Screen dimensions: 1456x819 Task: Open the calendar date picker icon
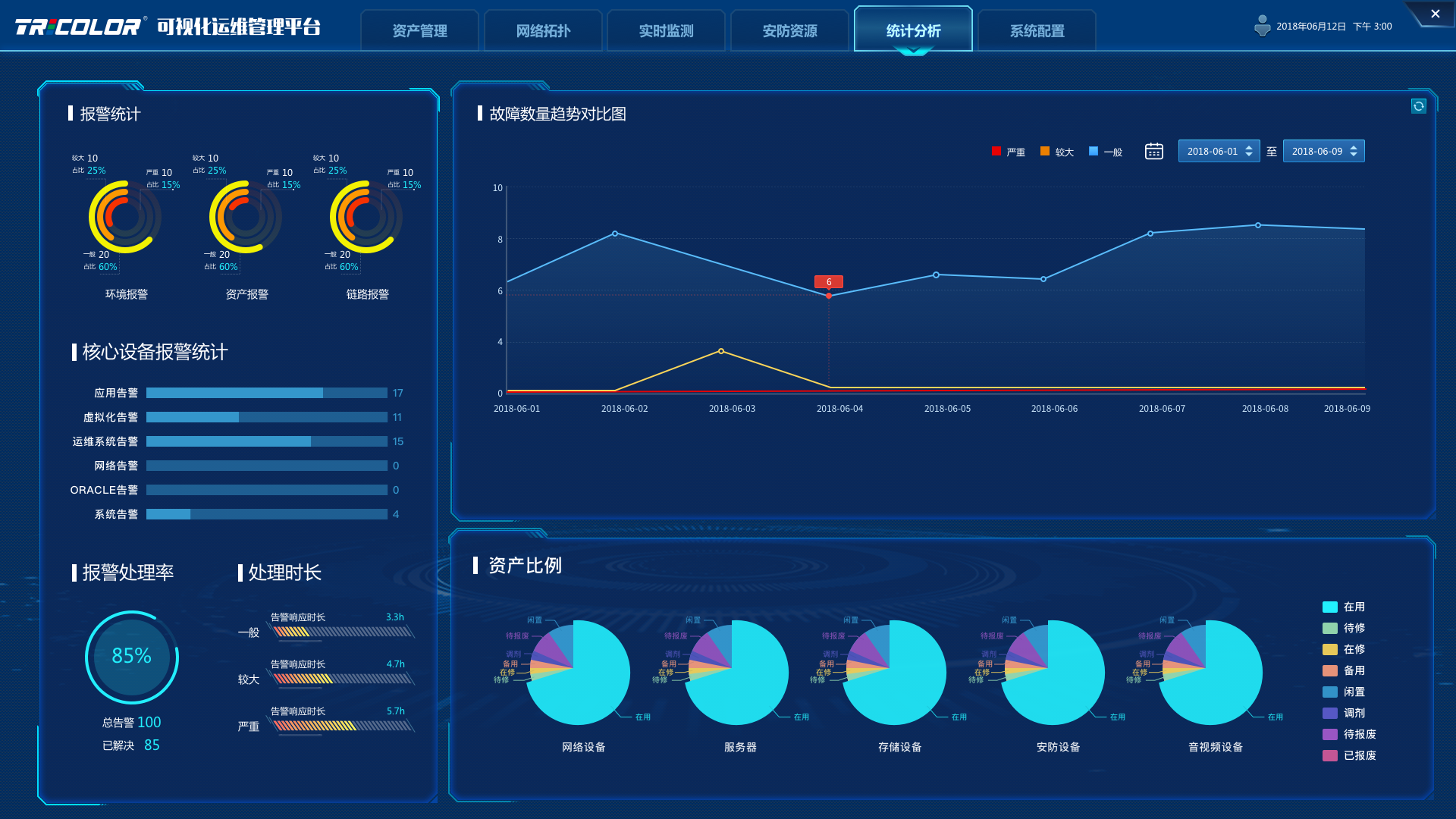pos(1153,152)
